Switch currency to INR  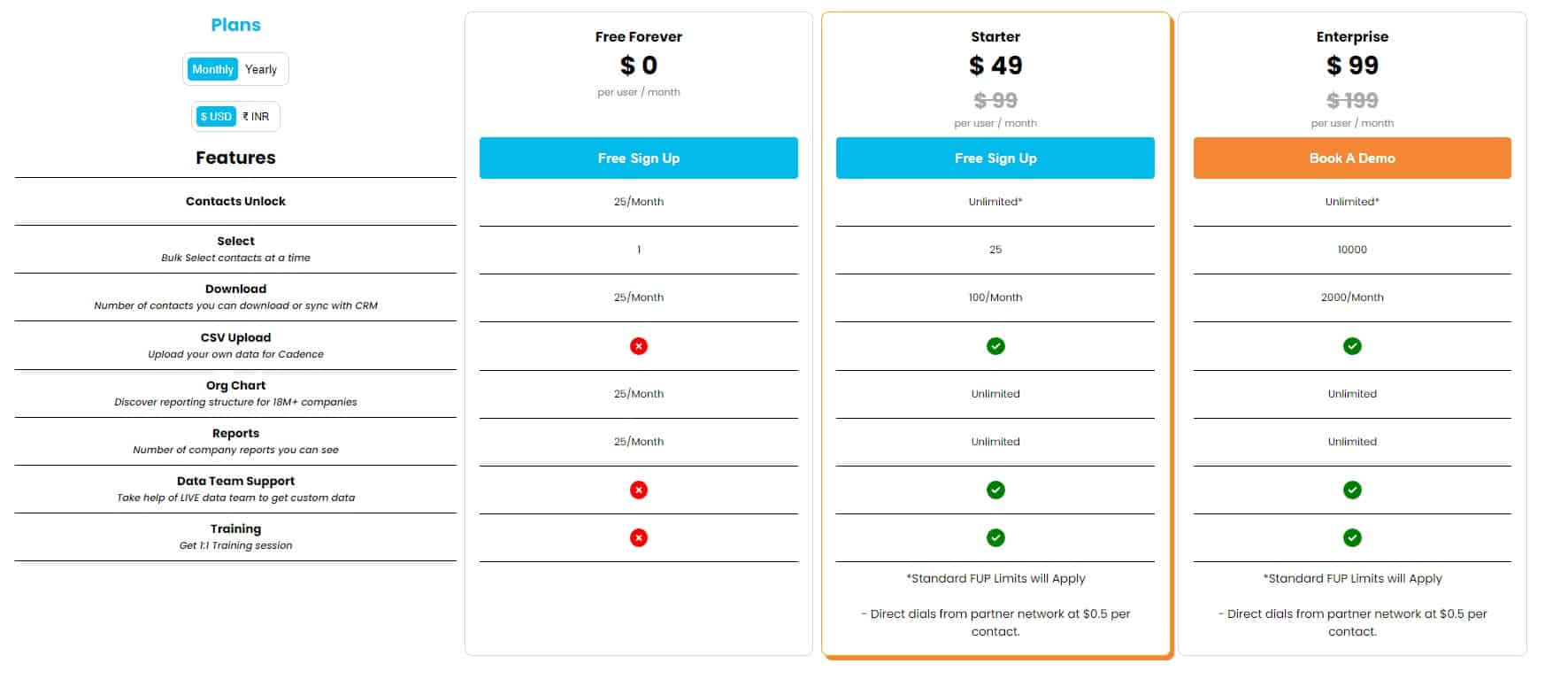(257, 116)
